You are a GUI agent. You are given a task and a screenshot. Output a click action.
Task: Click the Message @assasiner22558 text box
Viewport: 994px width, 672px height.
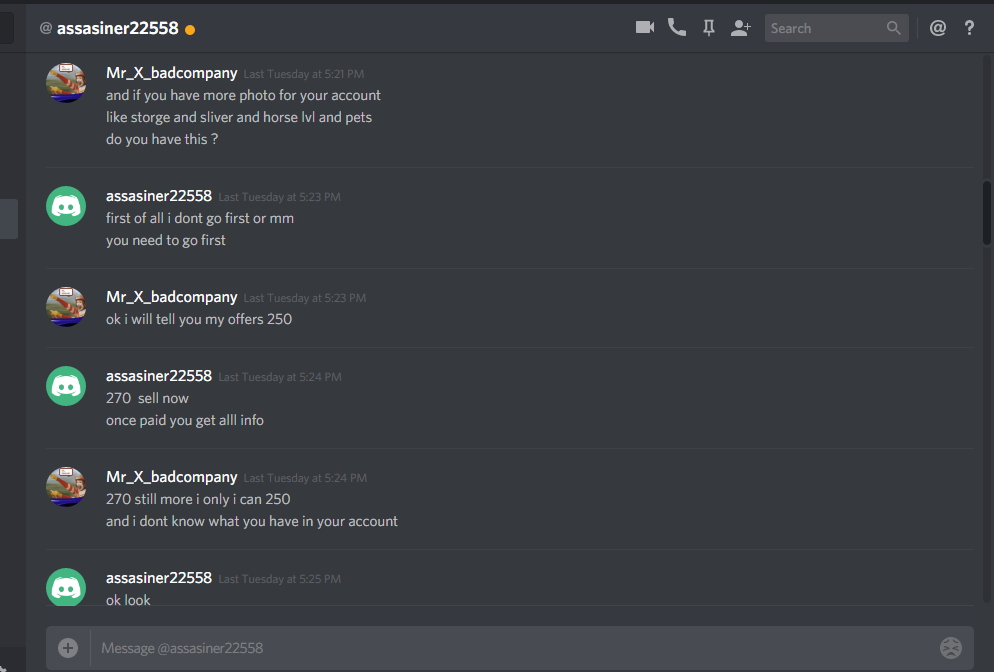click(513, 648)
